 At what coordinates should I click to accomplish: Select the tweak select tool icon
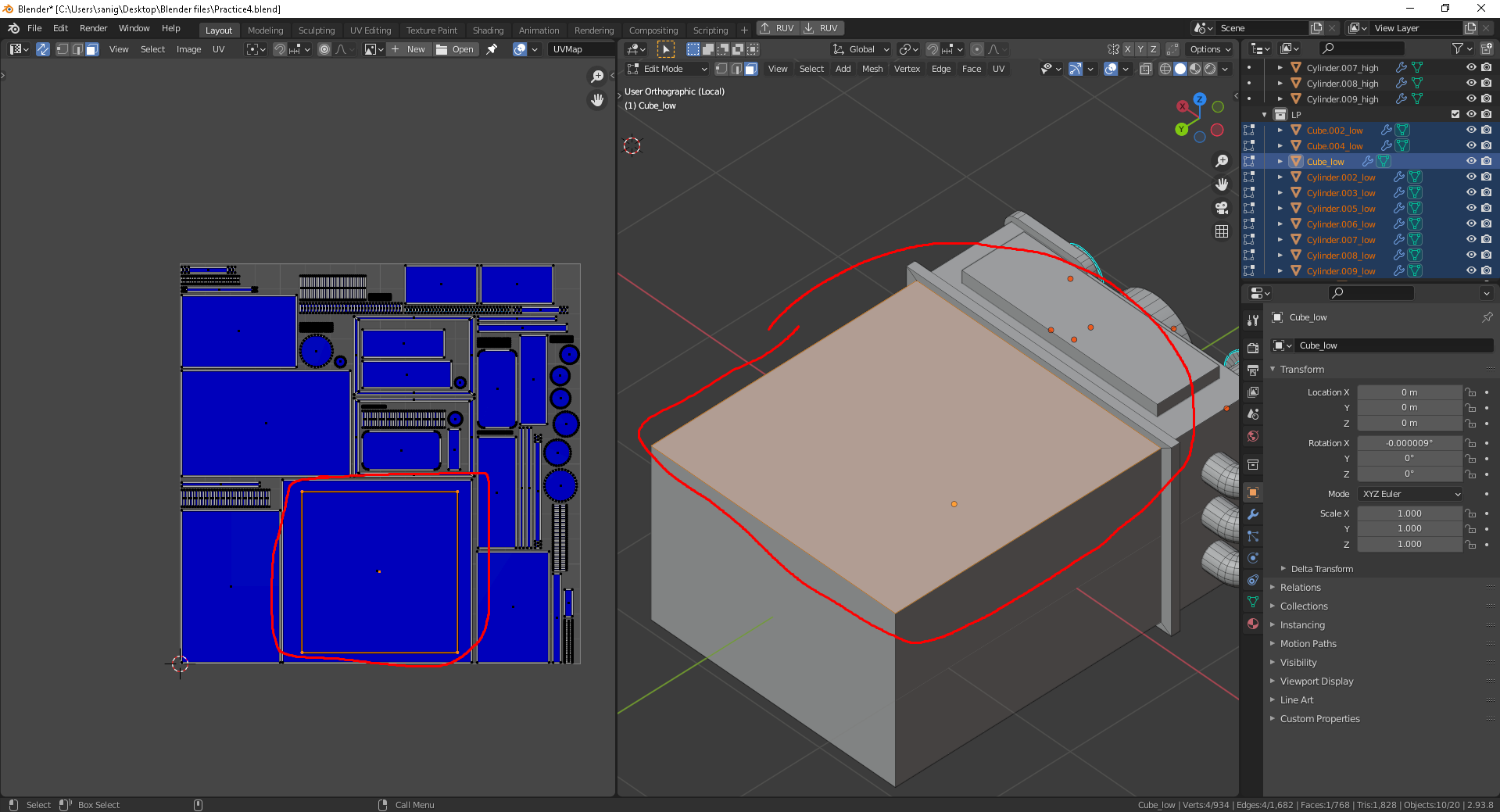(x=665, y=49)
